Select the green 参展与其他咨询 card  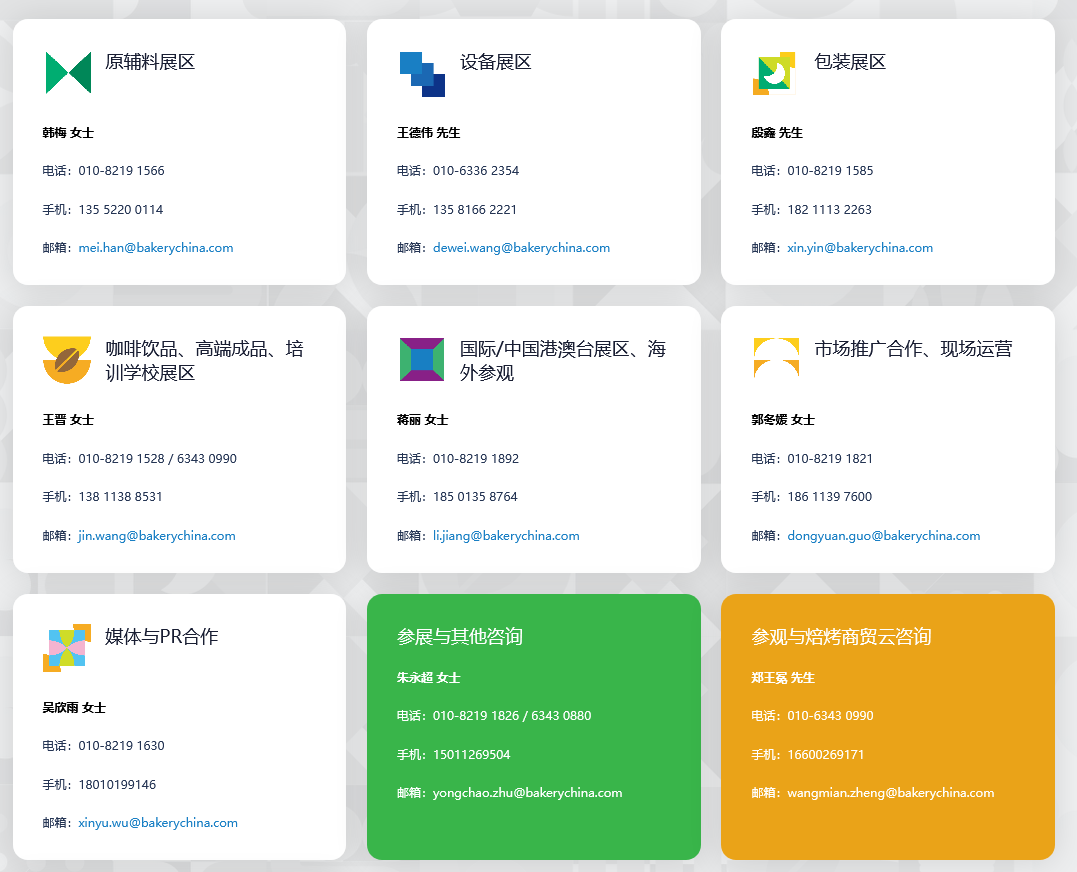pyautogui.click(x=533, y=727)
